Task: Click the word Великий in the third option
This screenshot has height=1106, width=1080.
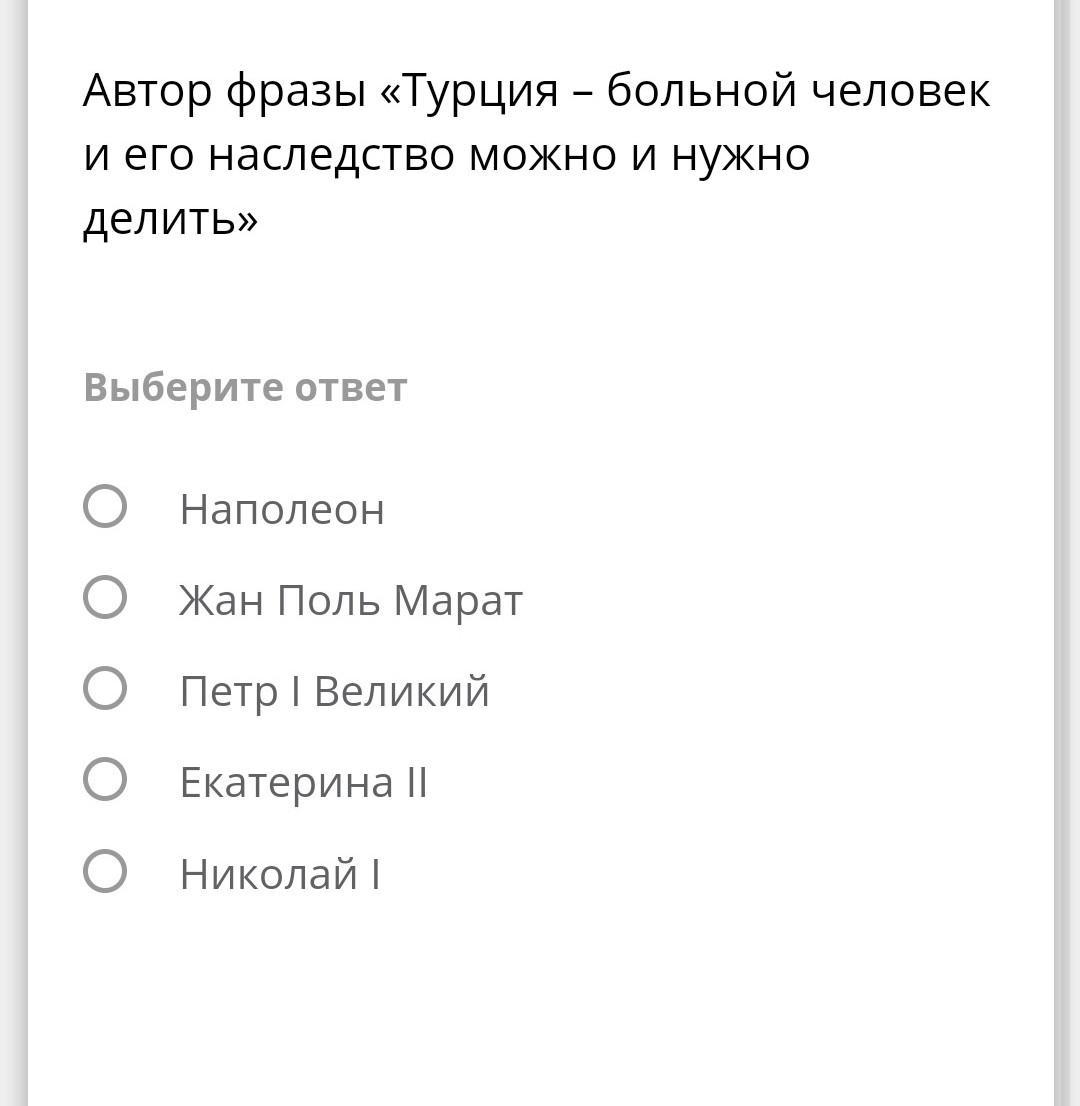Action: (401, 691)
